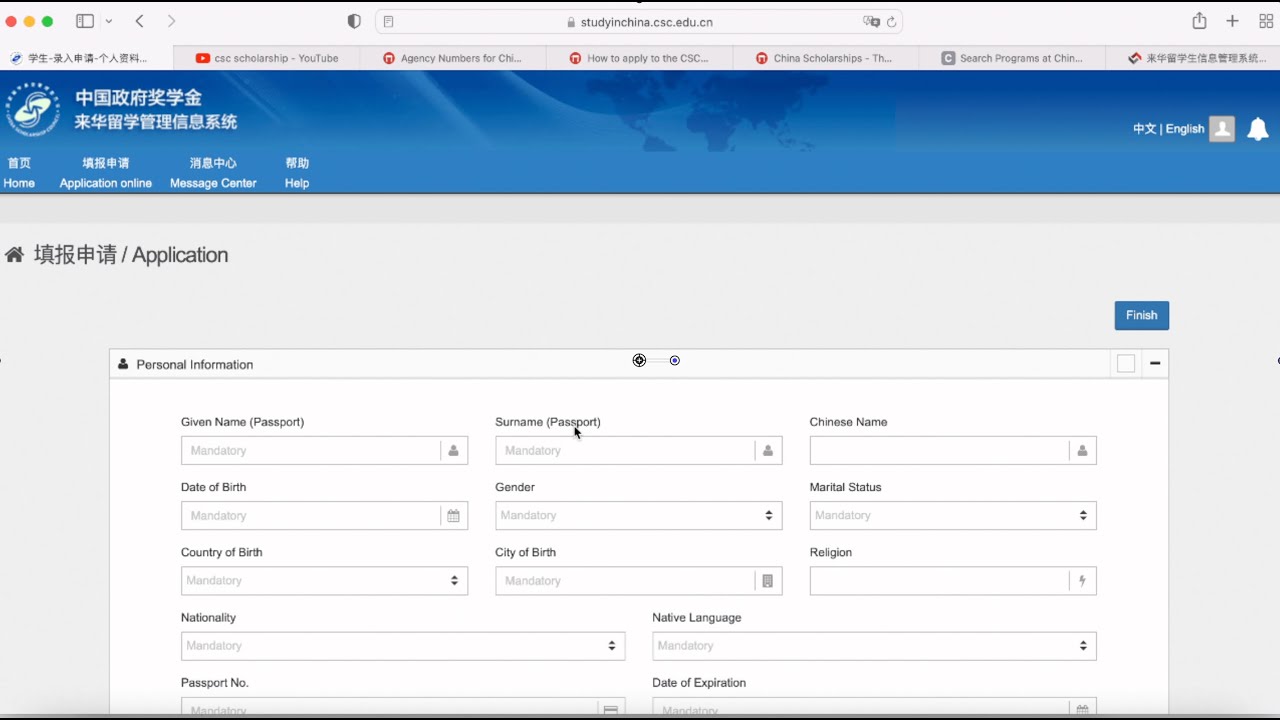Select the Home menu item
The width and height of the screenshot is (1280, 720).
[x=19, y=173]
